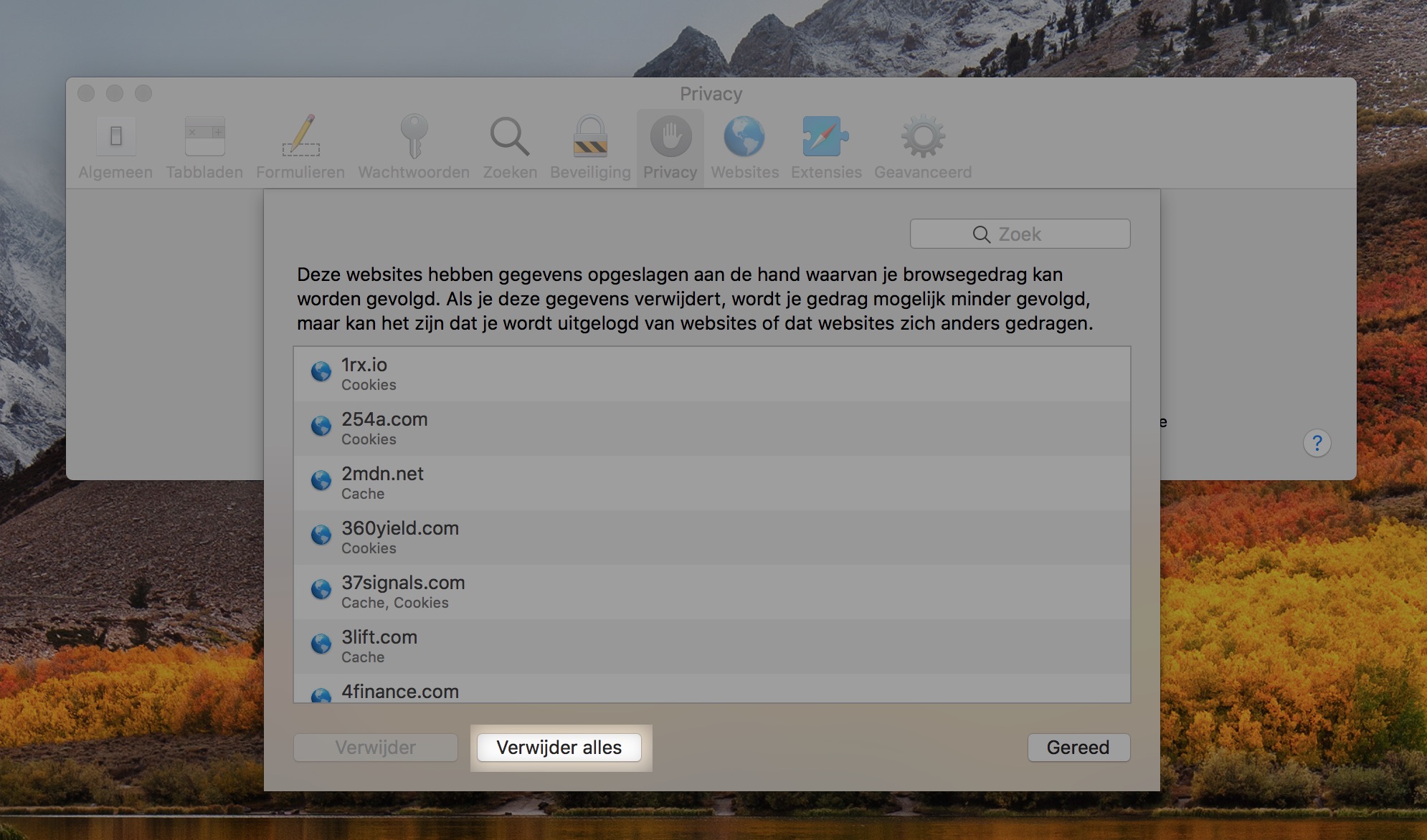Click the Verwijder alles button
The height and width of the screenshot is (840, 1427).
pos(559,748)
